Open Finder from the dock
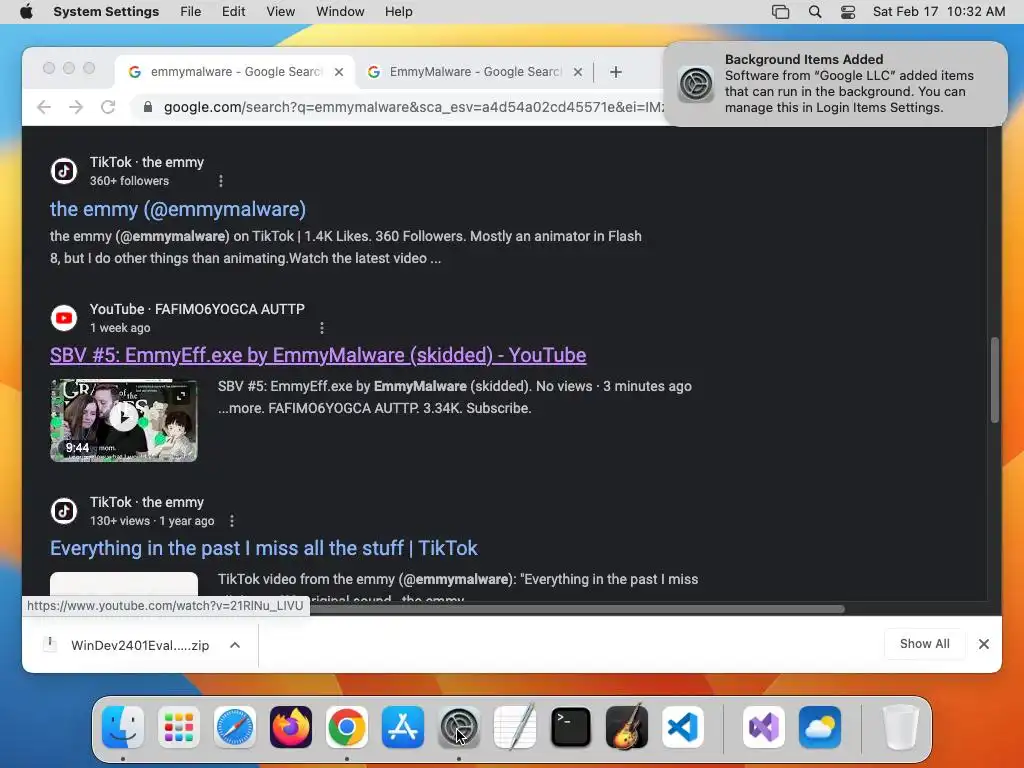 123,727
